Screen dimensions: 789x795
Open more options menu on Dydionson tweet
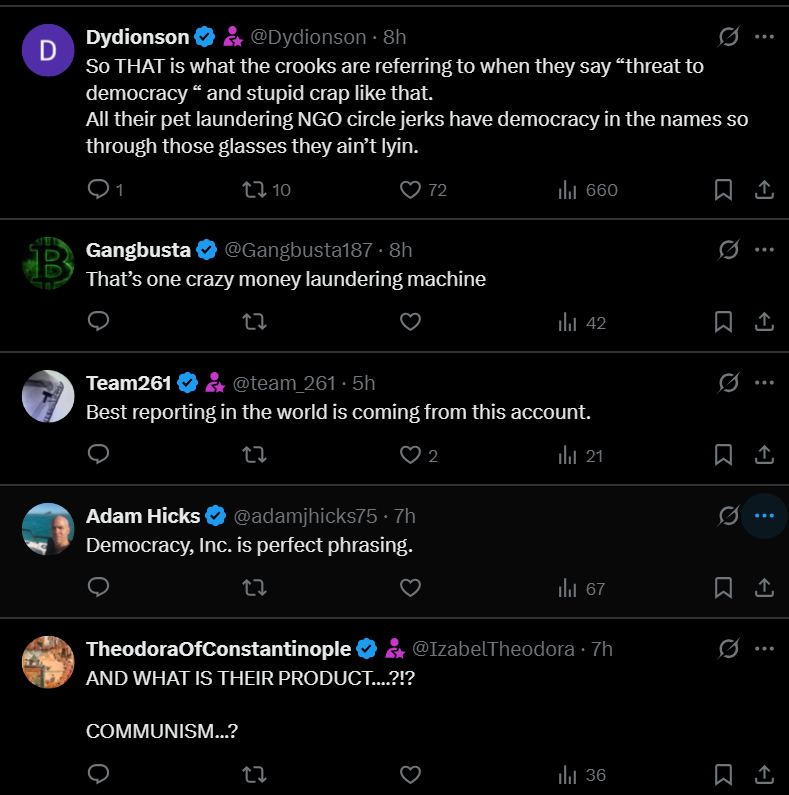pos(764,37)
